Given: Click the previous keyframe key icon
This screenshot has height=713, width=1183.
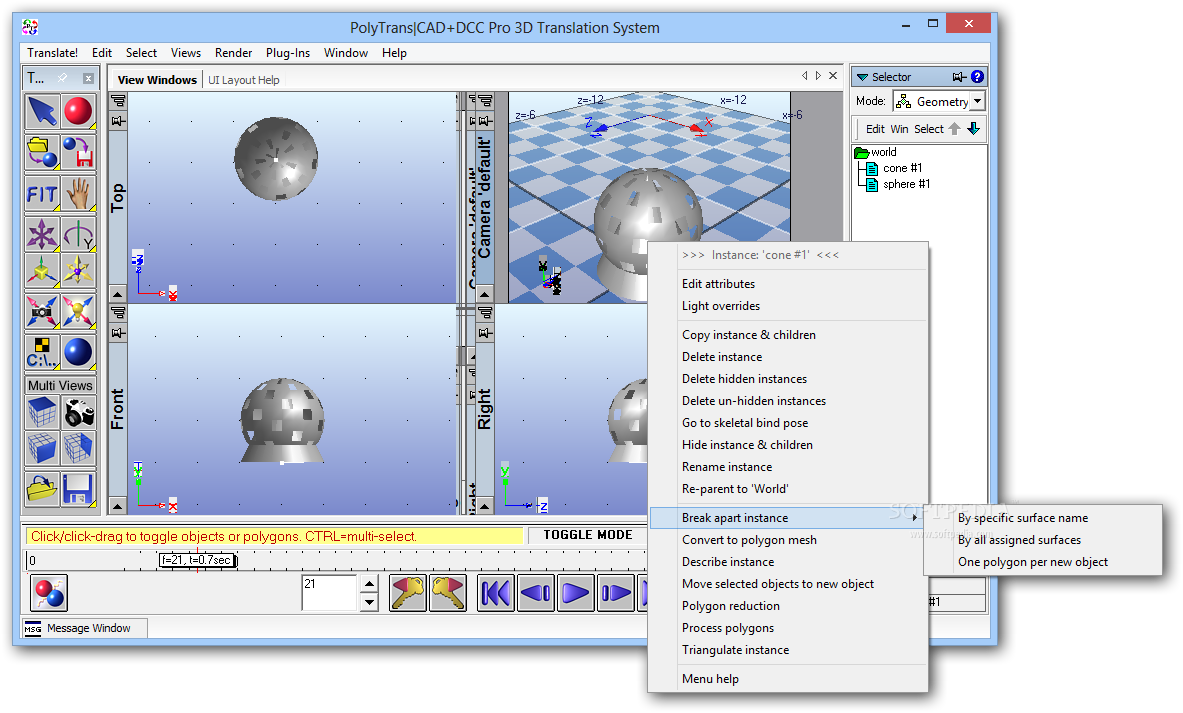Looking at the screenshot, I should point(408,593).
